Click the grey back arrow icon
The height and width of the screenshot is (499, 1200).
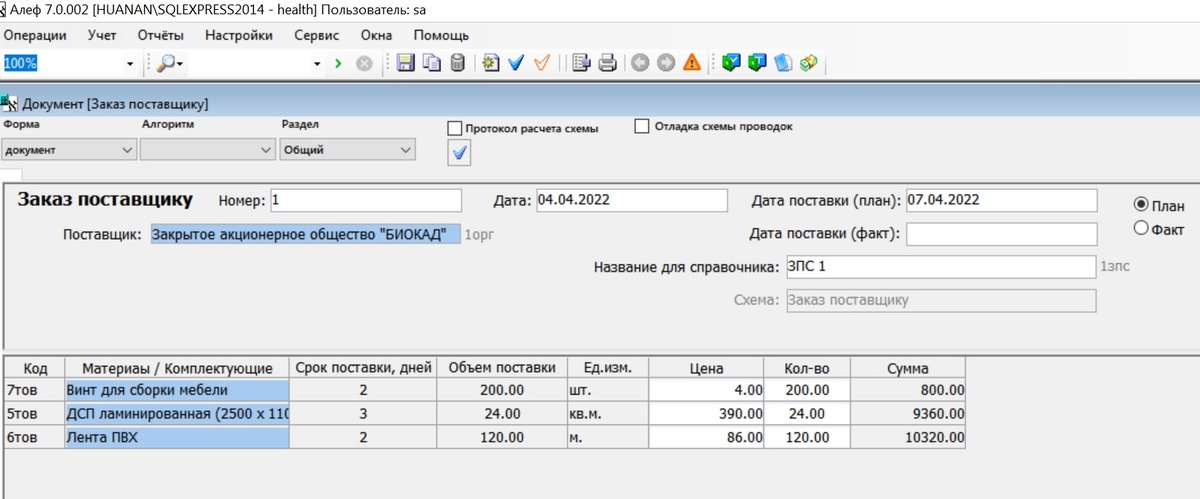pyautogui.click(x=640, y=63)
